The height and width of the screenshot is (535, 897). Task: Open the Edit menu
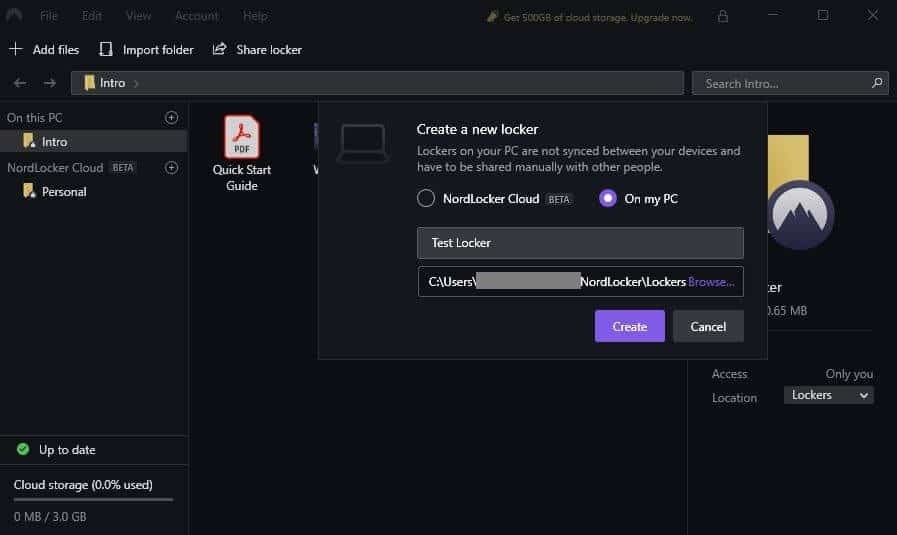pos(92,16)
